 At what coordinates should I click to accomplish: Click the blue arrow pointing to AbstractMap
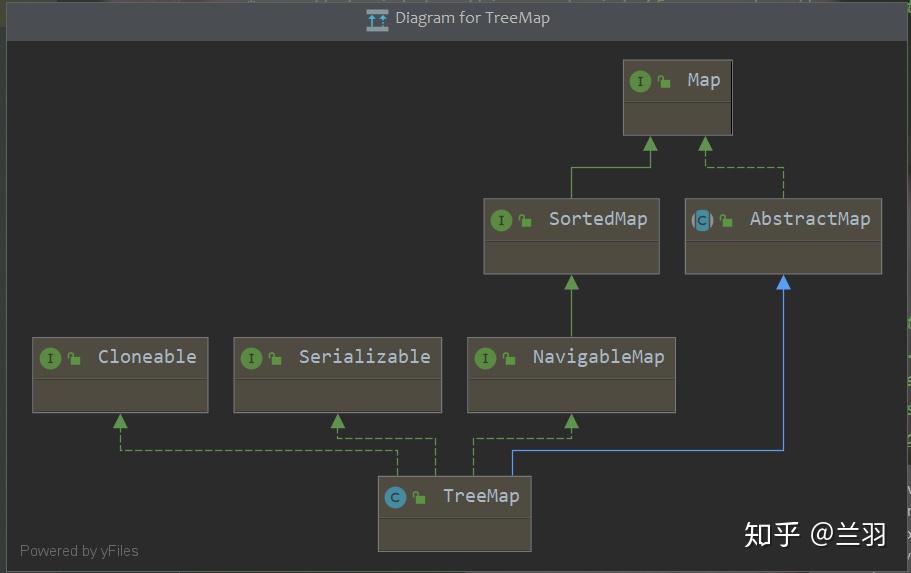click(x=783, y=282)
